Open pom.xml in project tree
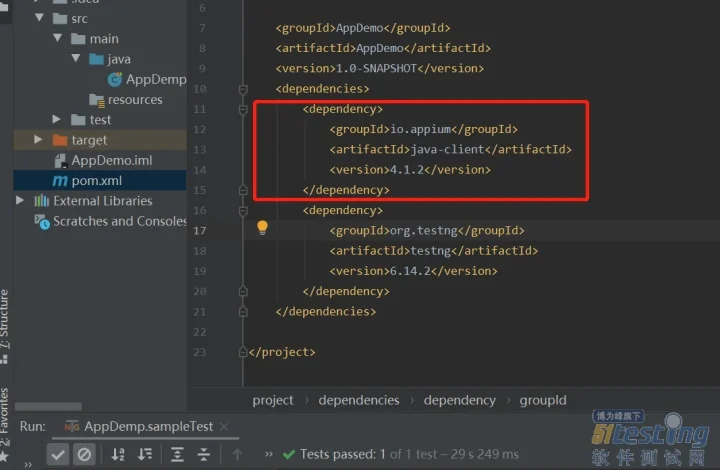720x470 pixels. [x=97, y=181]
